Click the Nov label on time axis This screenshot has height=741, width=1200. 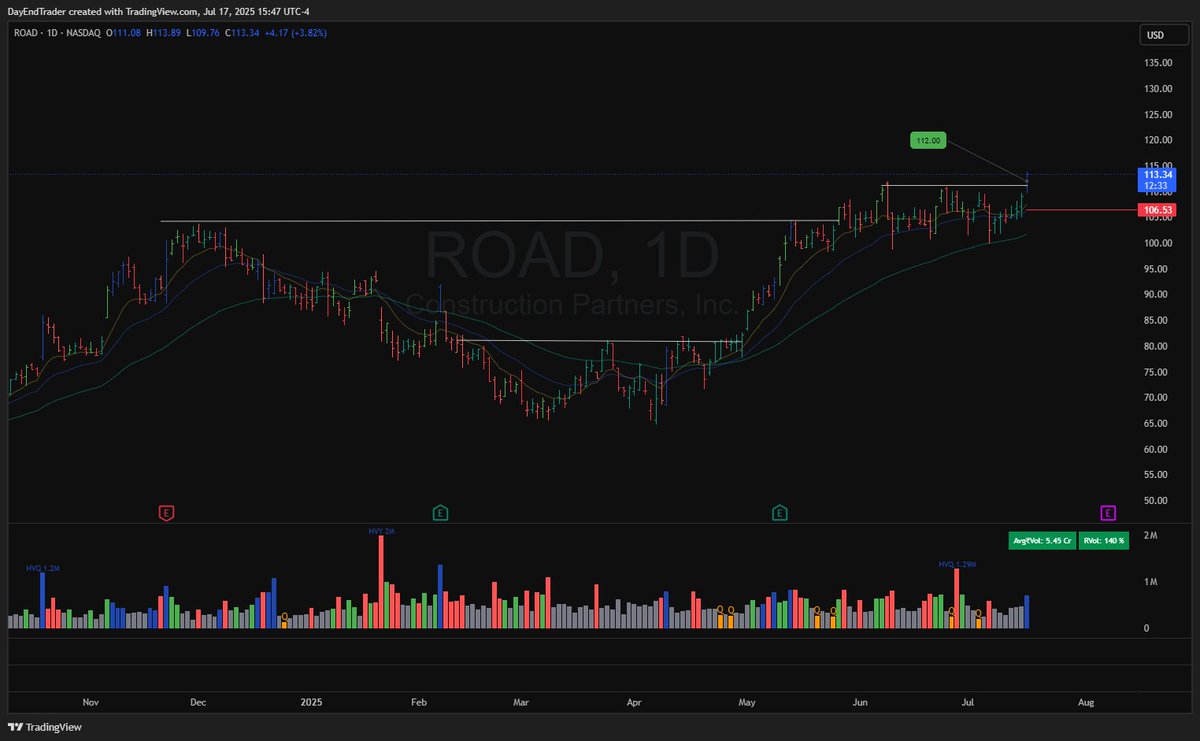pyautogui.click(x=91, y=703)
